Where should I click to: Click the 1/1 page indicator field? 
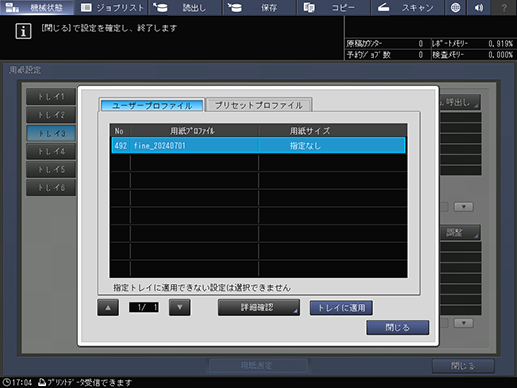[144, 307]
